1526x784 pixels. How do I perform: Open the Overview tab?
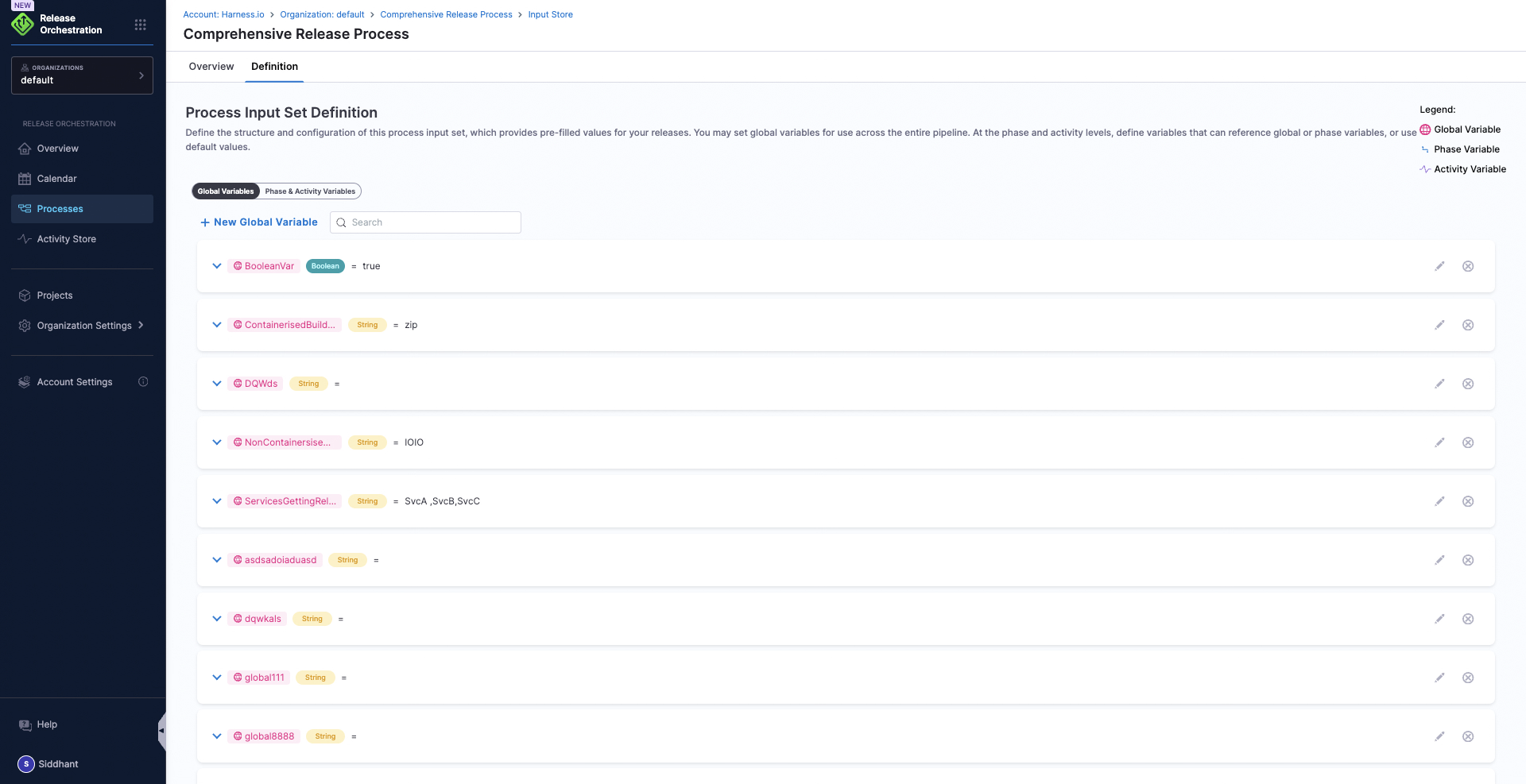coord(211,67)
